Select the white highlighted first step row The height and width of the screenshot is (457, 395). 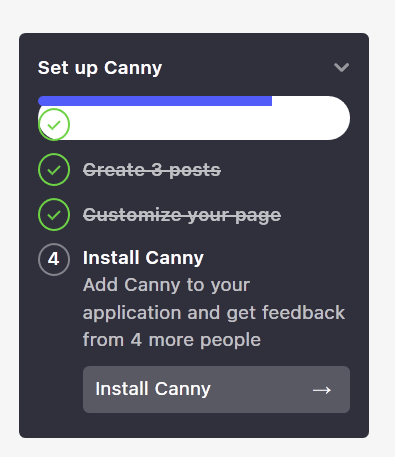194,118
